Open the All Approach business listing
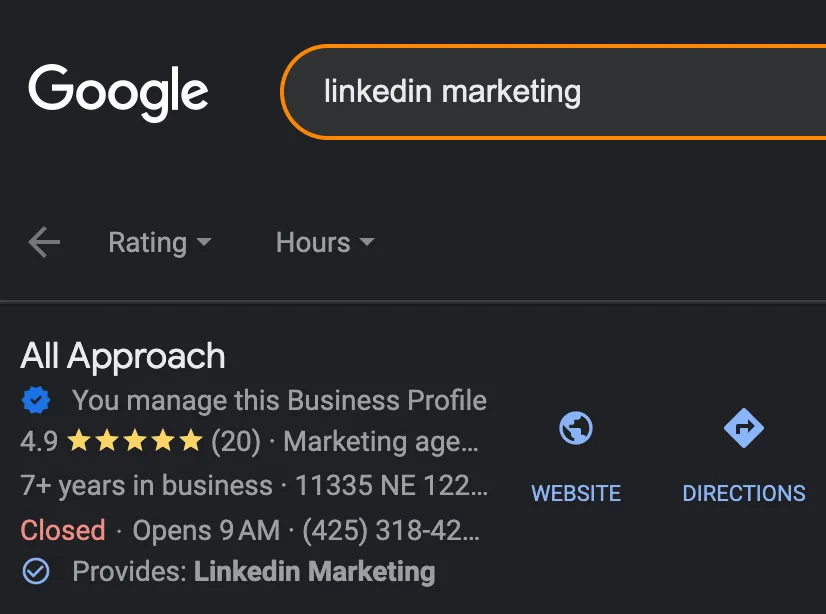Image resolution: width=826 pixels, height=614 pixels. (123, 356)
